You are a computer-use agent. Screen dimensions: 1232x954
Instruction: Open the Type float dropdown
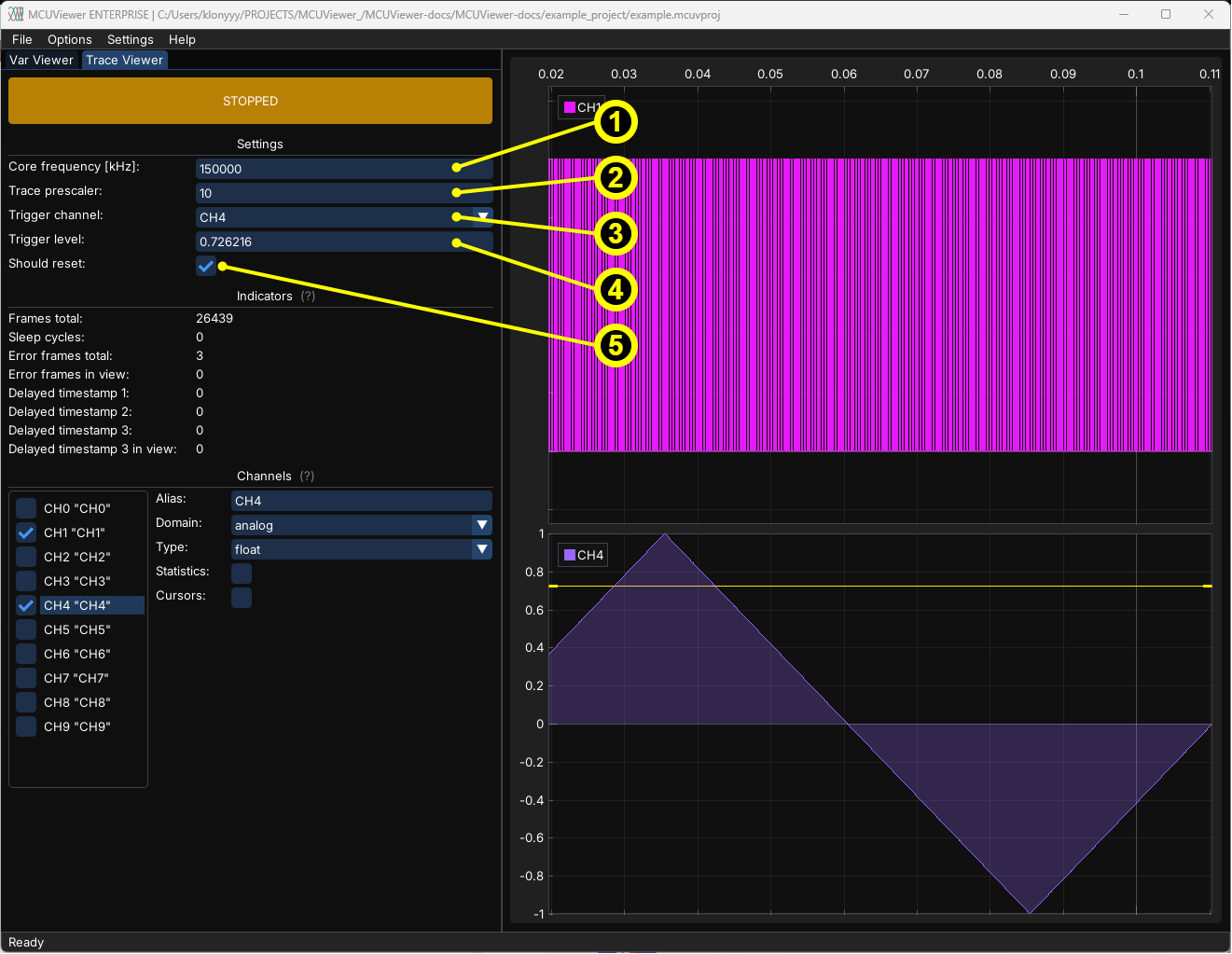pyautogui.click(x=481, y=549)
